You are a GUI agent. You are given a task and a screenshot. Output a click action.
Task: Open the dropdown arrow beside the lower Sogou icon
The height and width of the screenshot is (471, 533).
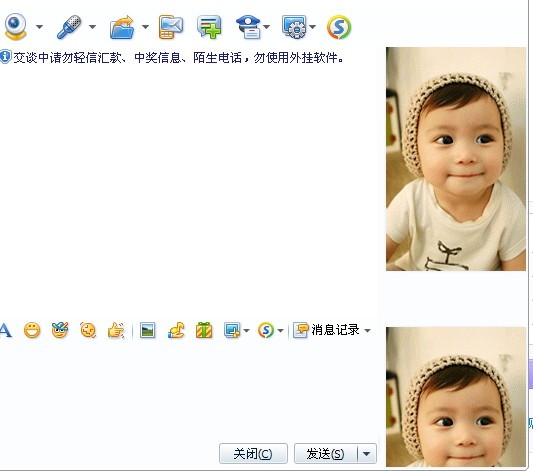280,330
